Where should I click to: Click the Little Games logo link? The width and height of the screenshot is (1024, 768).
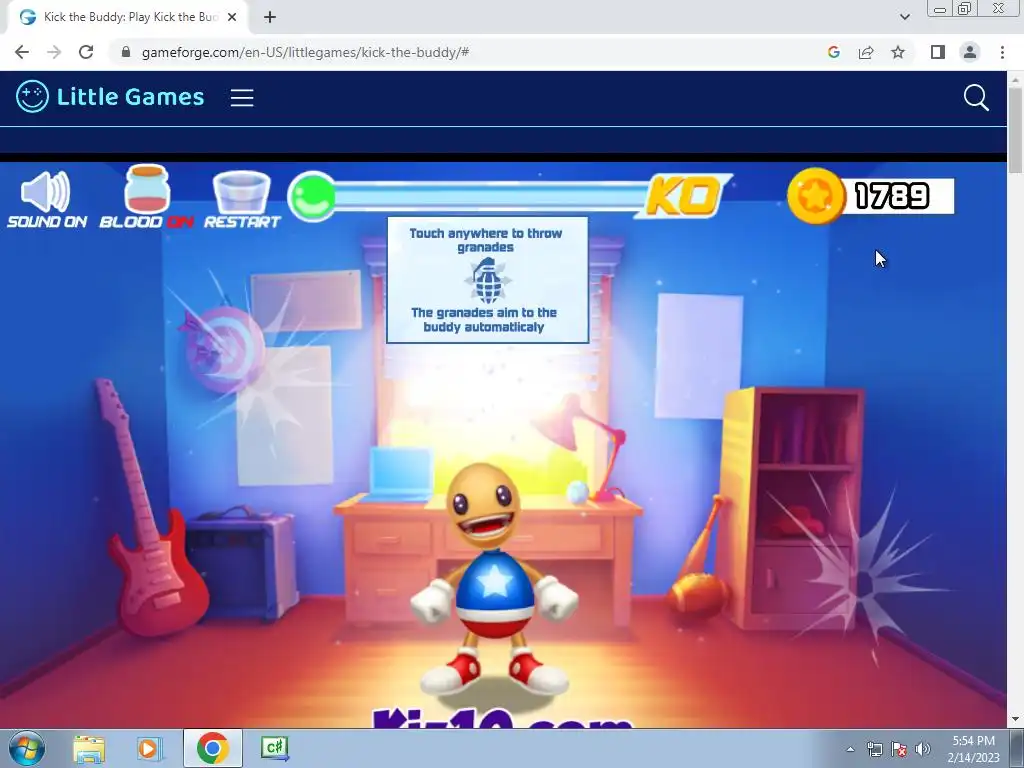pos(110,97)
